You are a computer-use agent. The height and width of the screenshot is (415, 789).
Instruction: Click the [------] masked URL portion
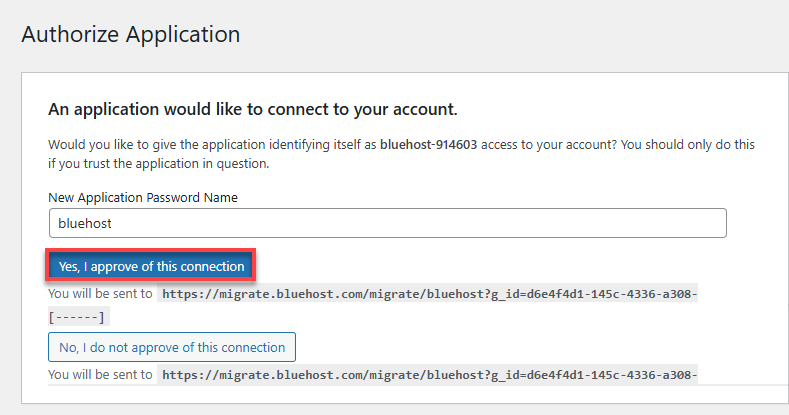click(76, 317)
